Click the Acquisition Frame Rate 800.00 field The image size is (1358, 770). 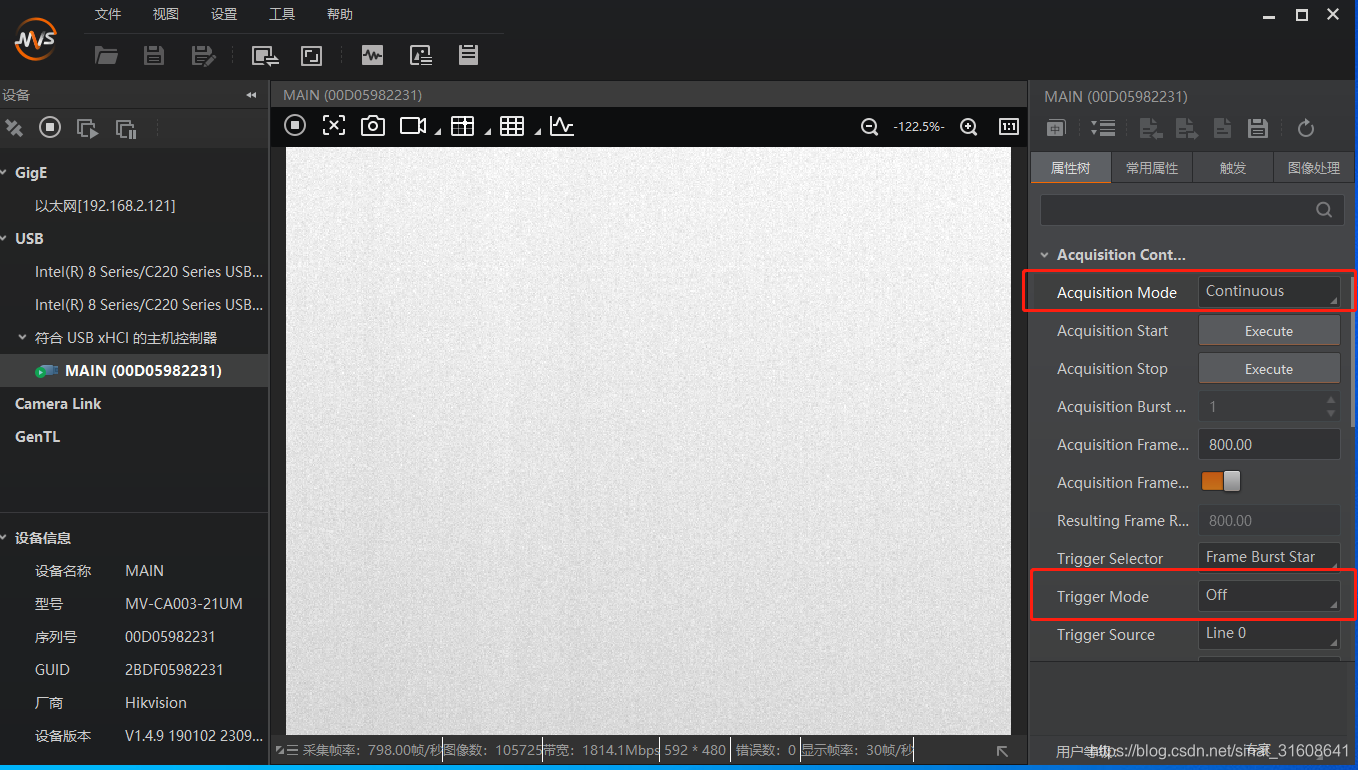[x=1269, y=444]
